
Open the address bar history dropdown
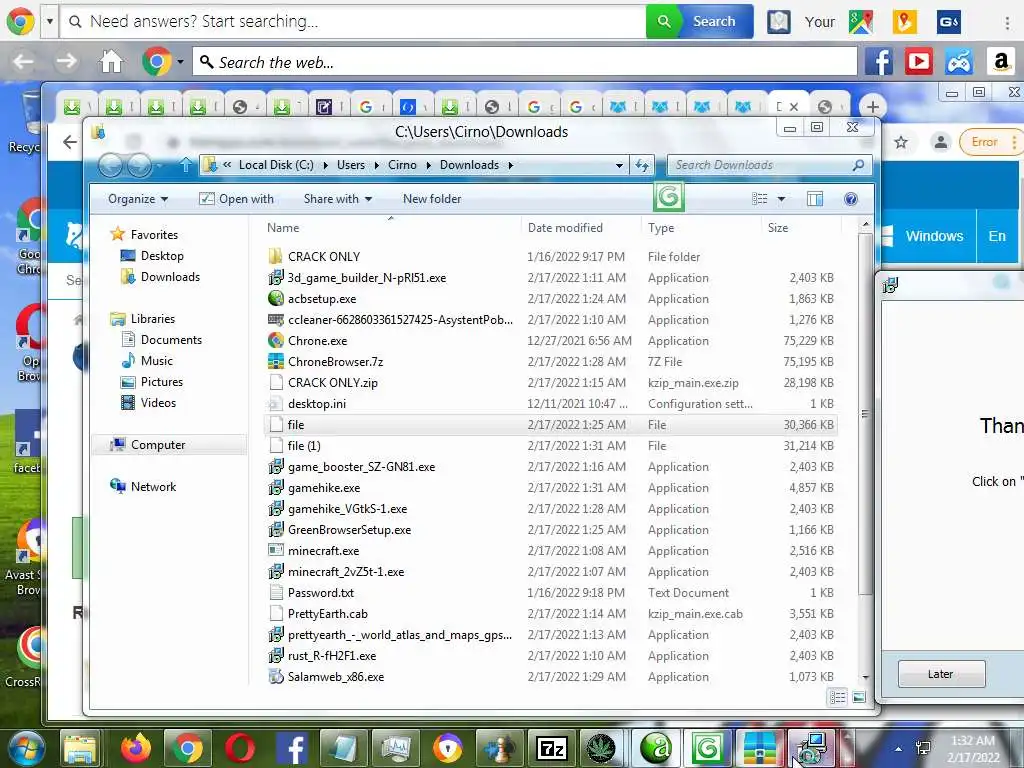point(619,165)
